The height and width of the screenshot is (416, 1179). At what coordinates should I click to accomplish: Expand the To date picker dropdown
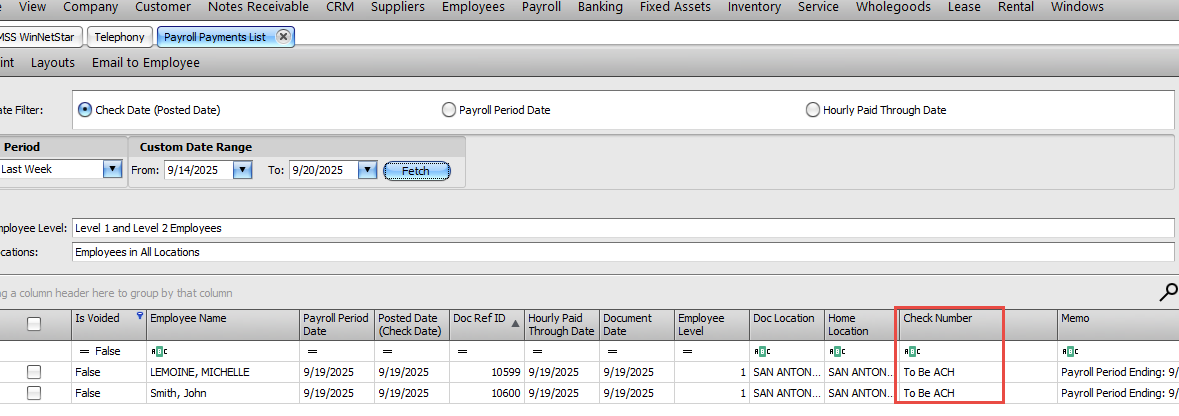(367, 170)
